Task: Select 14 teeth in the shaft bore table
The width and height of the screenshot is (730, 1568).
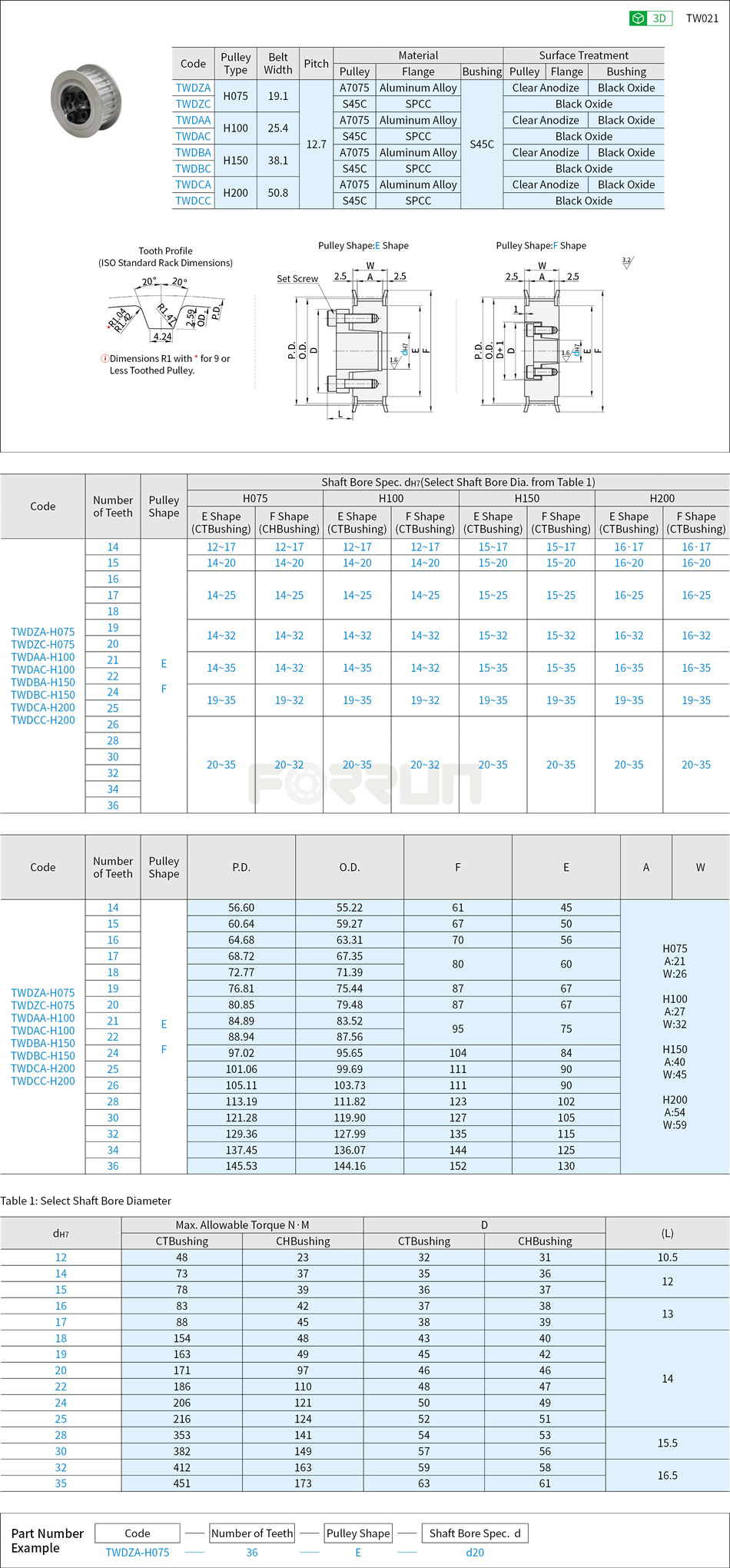Action: click(x=113, y=546)
